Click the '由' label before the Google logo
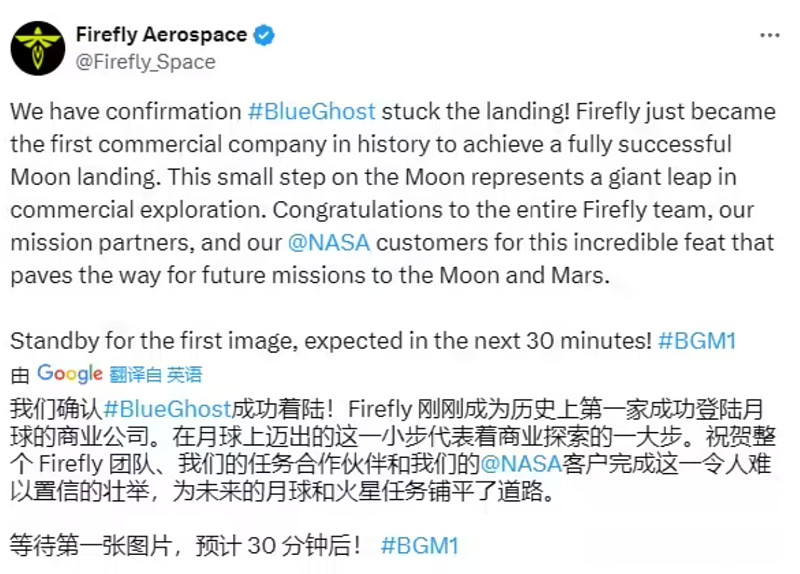The image size is (800, 574). pyautogui.click(x=20, y=376)
